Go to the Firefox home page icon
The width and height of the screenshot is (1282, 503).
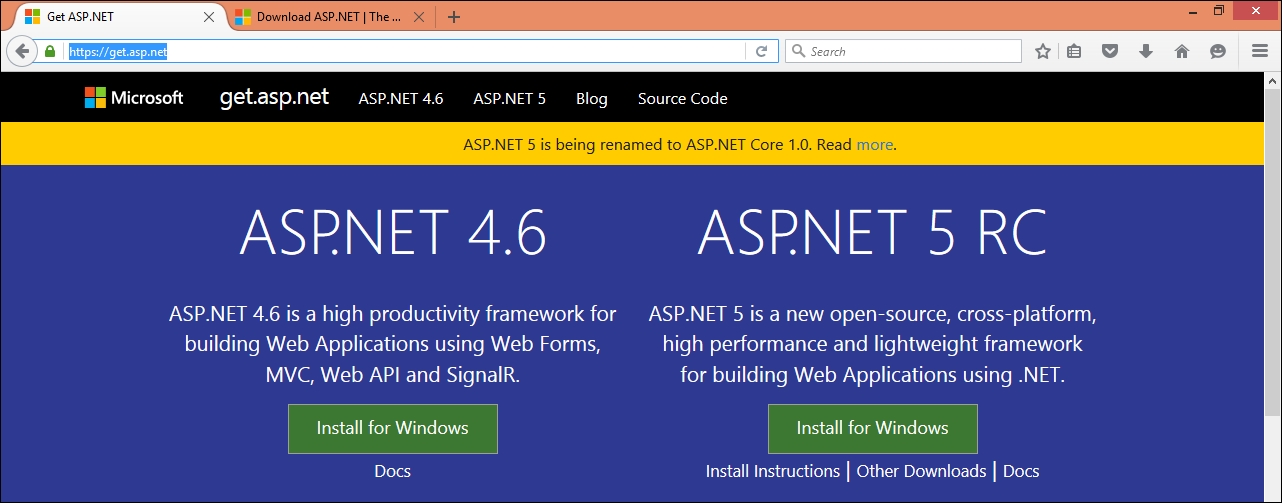point(1182,51)
